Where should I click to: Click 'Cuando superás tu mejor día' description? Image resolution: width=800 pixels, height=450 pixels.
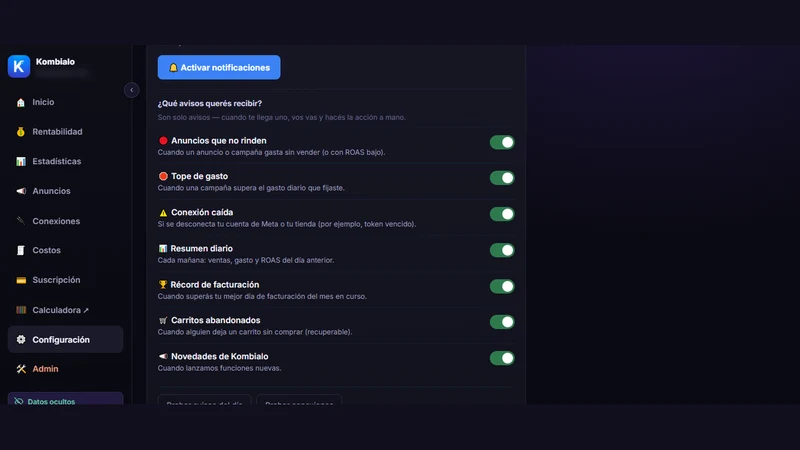(262, 296)
